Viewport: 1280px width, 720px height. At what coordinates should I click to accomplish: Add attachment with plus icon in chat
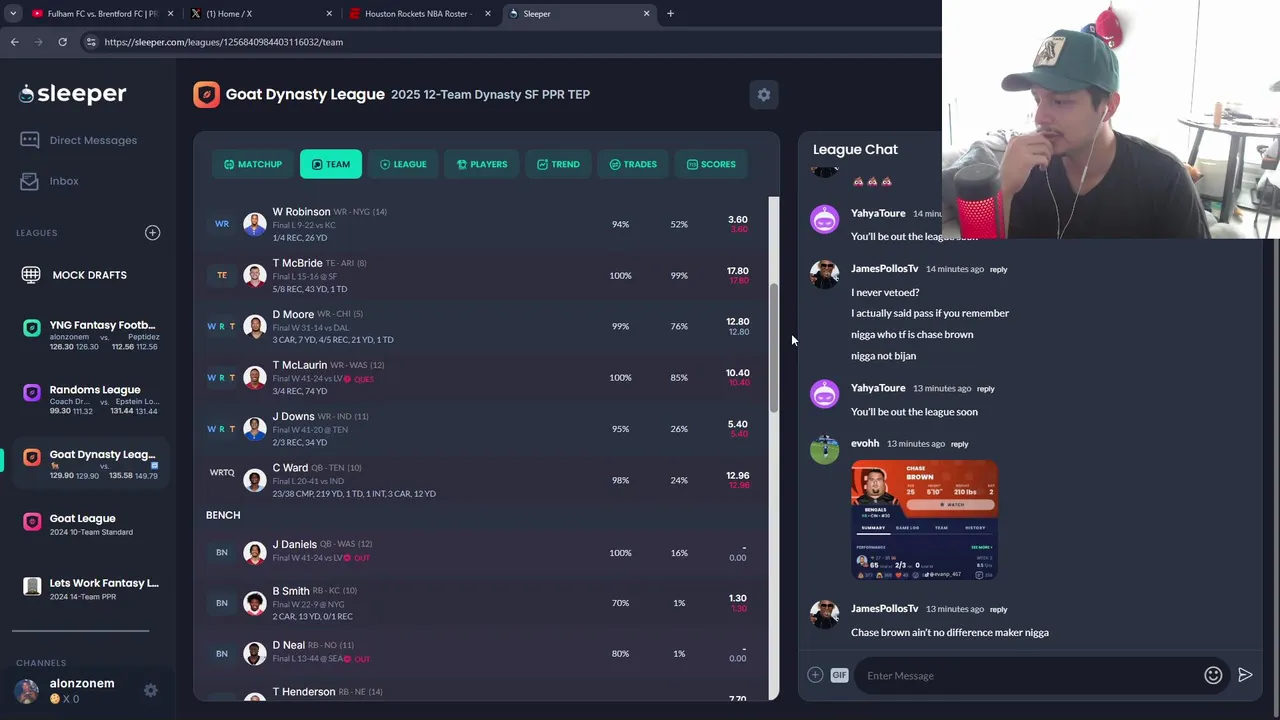815,675
